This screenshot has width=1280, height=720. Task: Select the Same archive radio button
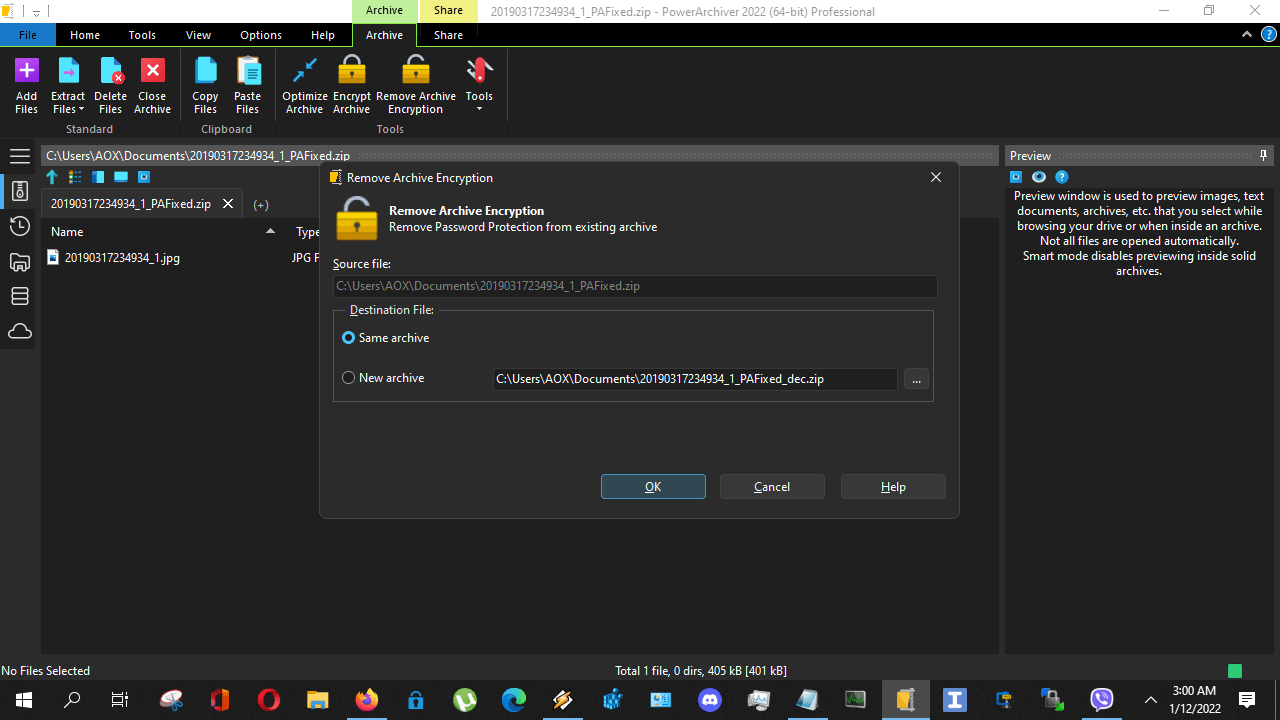(348, 337)
